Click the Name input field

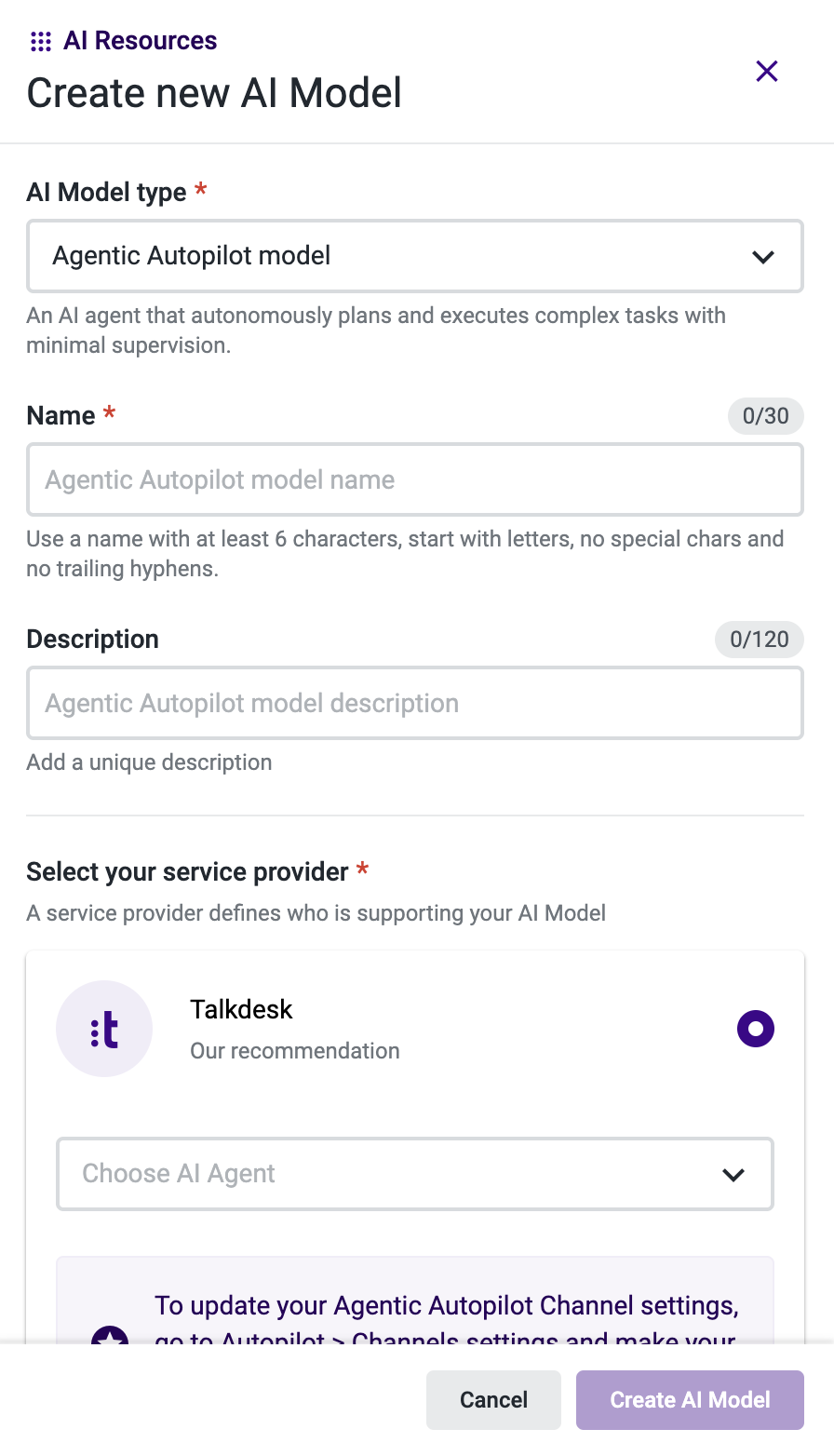pos(415,479)
